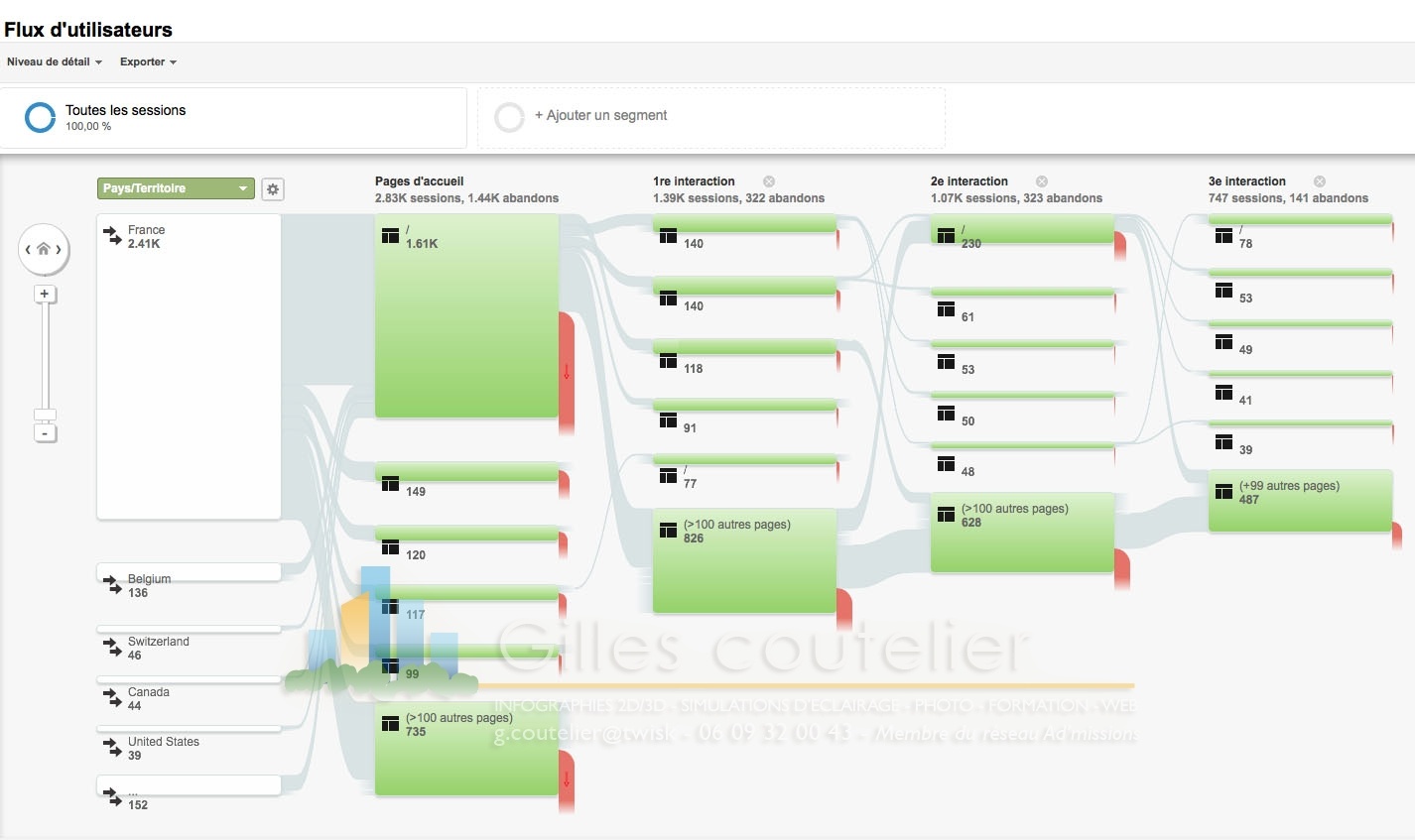Viewport: 1415px width, 840px height.
Task: Close the 3e interaction column
Action: (1320, 181)
